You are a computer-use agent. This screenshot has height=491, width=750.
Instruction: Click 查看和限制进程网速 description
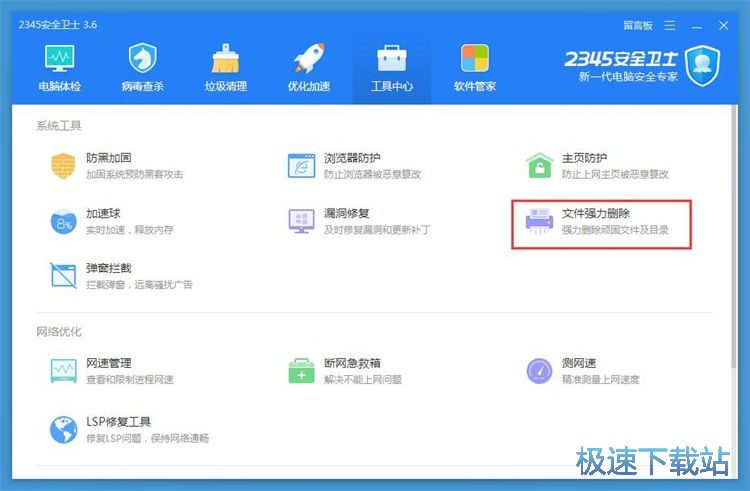coord(130,380)
